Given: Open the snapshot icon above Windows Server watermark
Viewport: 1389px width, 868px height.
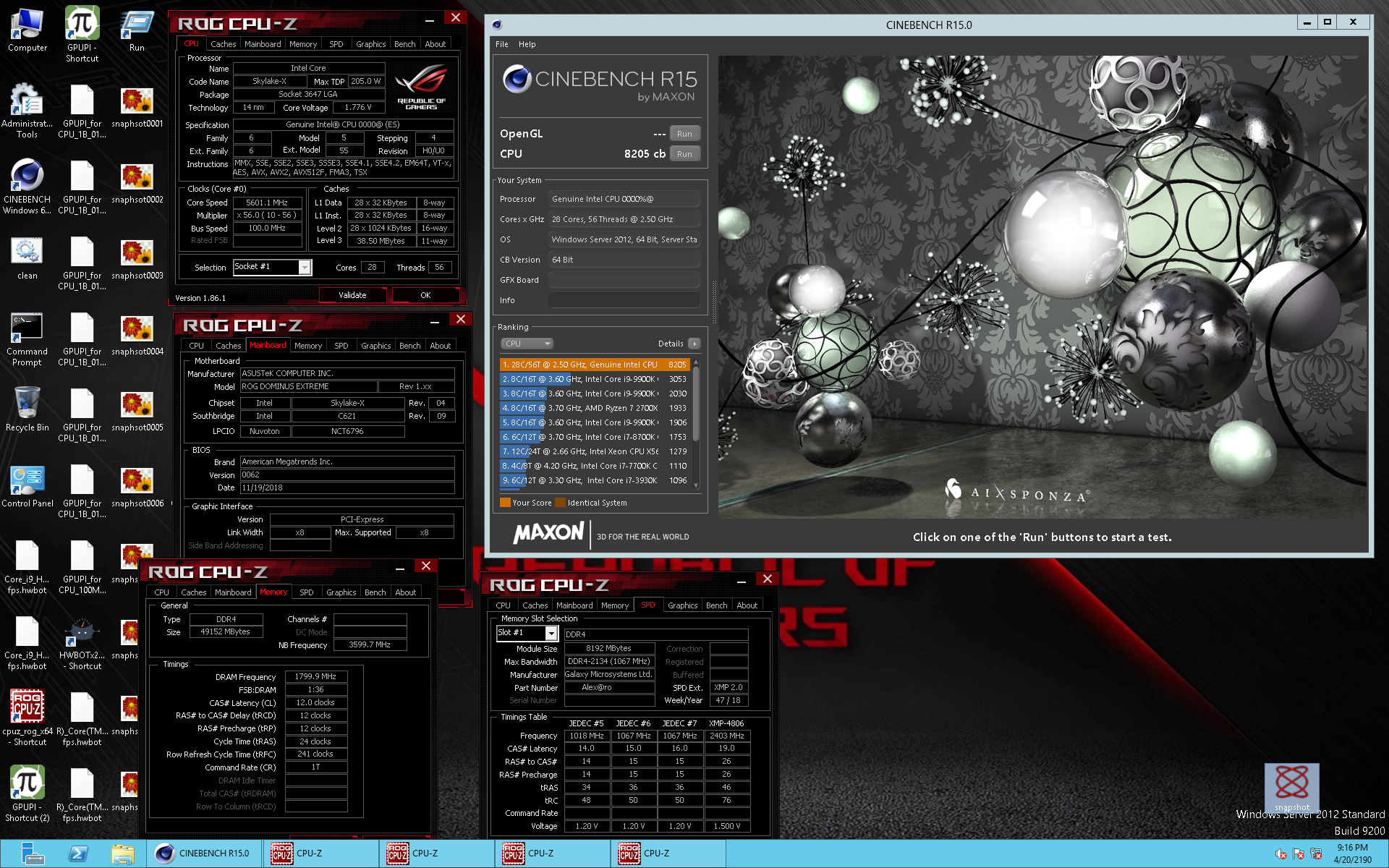Looking at the screenshot, I should 1292,787.
